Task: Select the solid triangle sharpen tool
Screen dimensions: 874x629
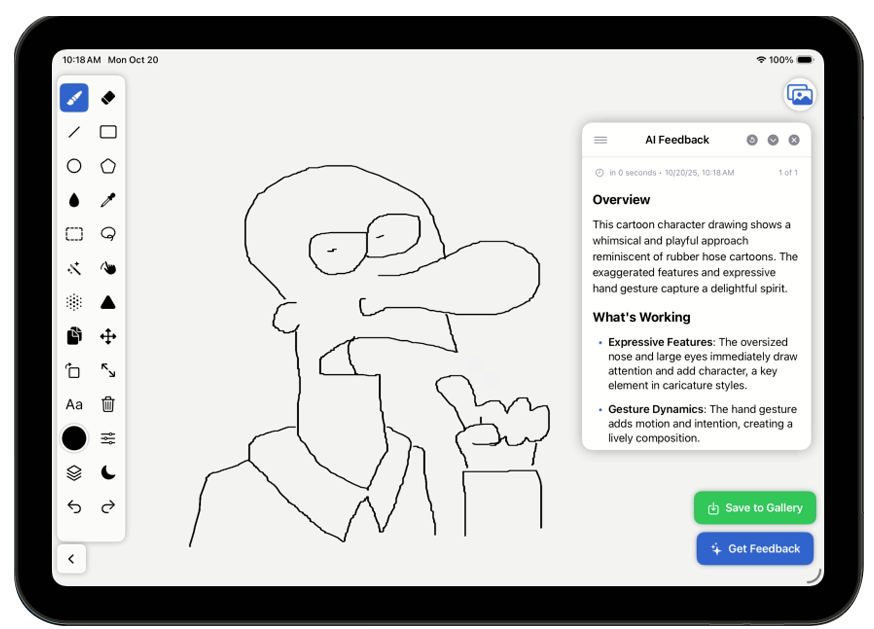Action: click(x=108, y=302)
